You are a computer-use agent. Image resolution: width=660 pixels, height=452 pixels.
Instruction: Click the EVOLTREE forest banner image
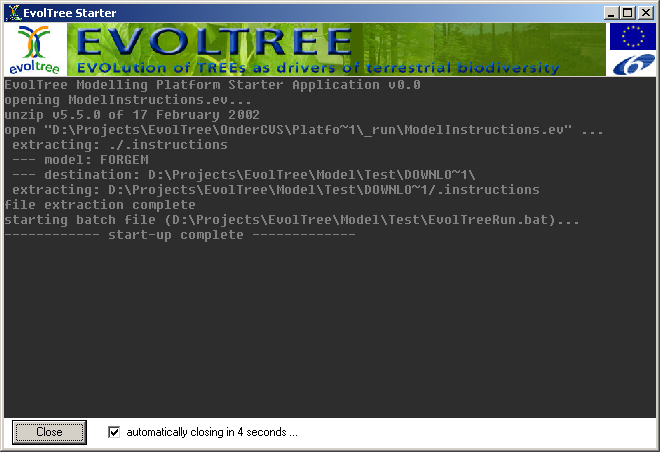pyautogui.click(x=335, y=49)
